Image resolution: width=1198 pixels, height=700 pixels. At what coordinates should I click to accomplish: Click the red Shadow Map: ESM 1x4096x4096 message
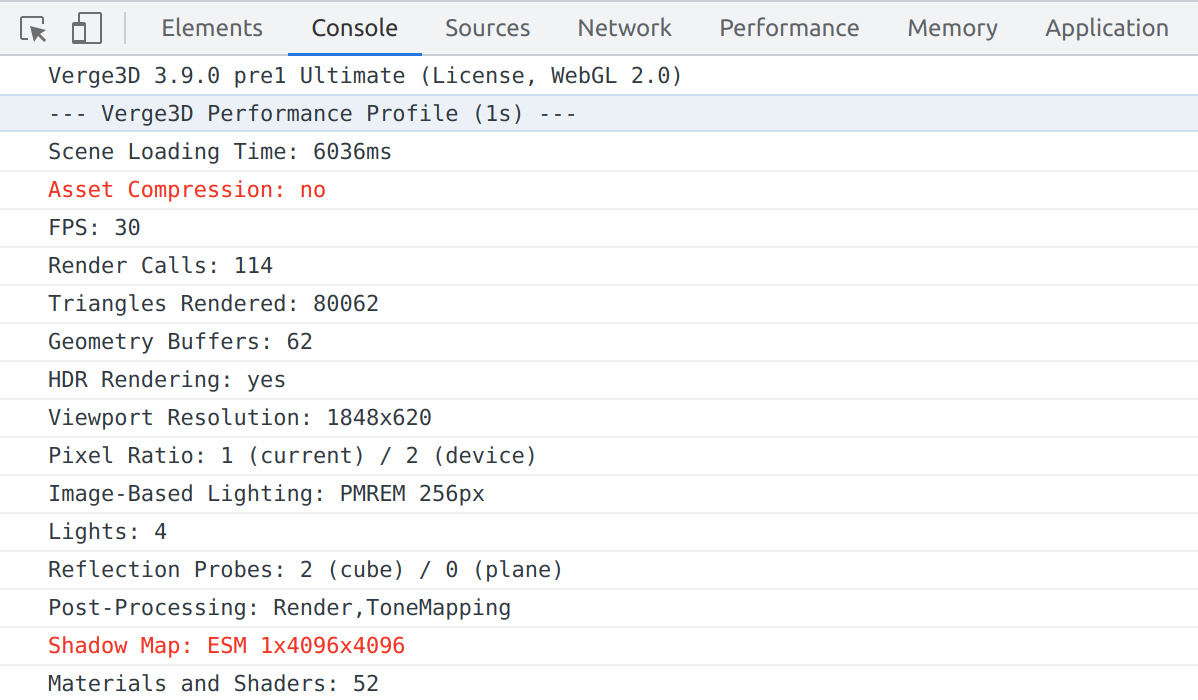point(599,646)
